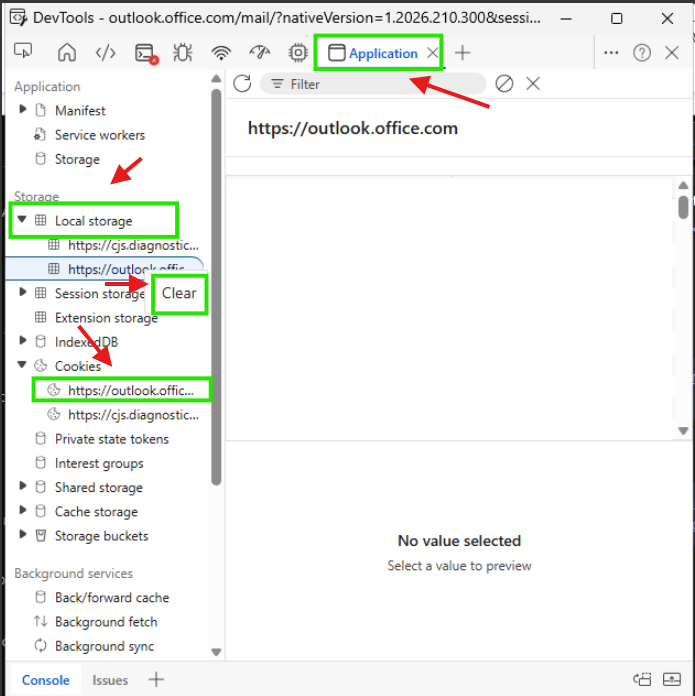Toggle drawer dock position icon
Screen dimensions: 695x696
[x=642, y=679]
